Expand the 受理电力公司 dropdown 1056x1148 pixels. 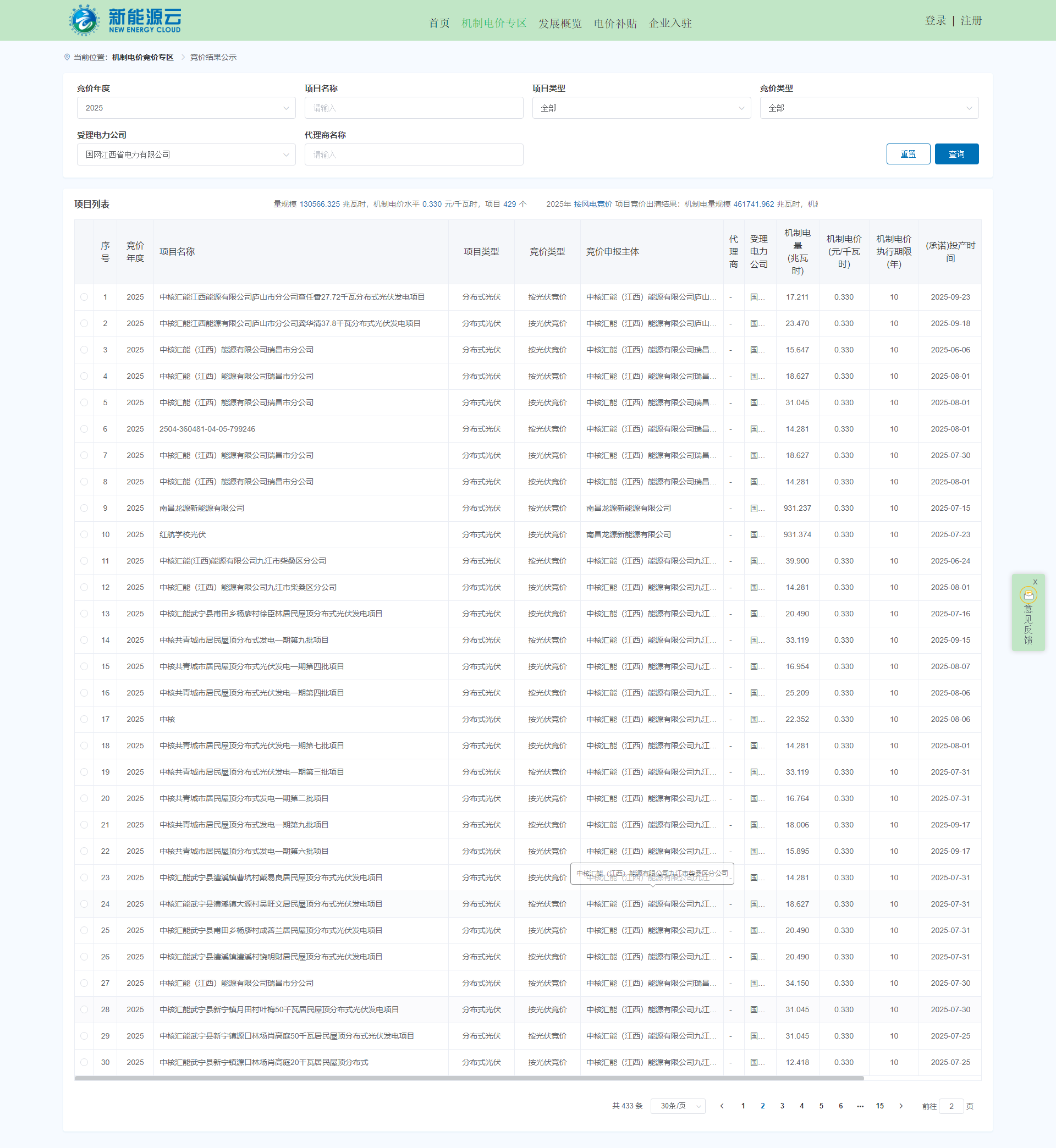click(186, 155)
